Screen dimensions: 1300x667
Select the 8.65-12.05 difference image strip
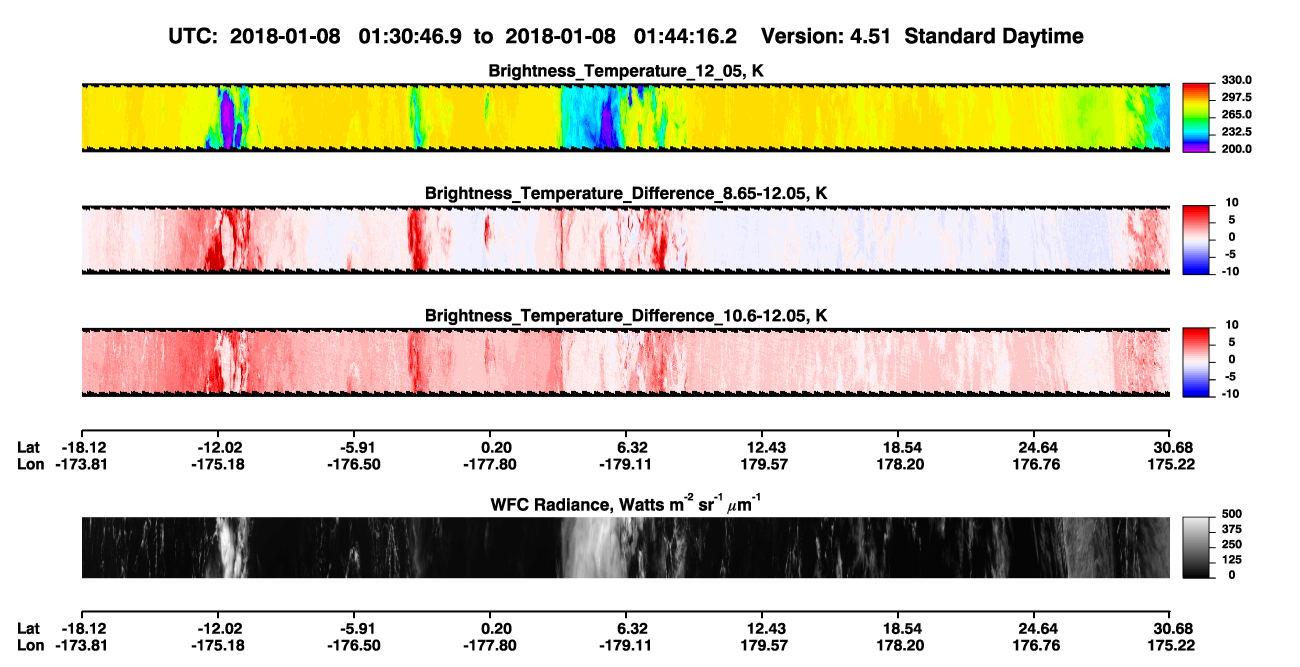point(625,239)
